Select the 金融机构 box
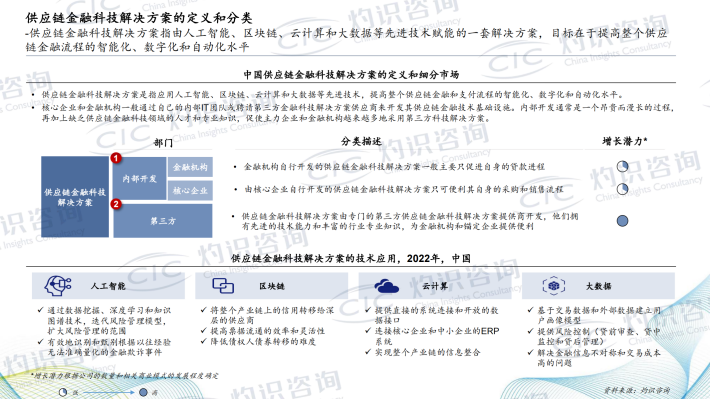Viewport: 710px width, 399px height. point(190,167)
